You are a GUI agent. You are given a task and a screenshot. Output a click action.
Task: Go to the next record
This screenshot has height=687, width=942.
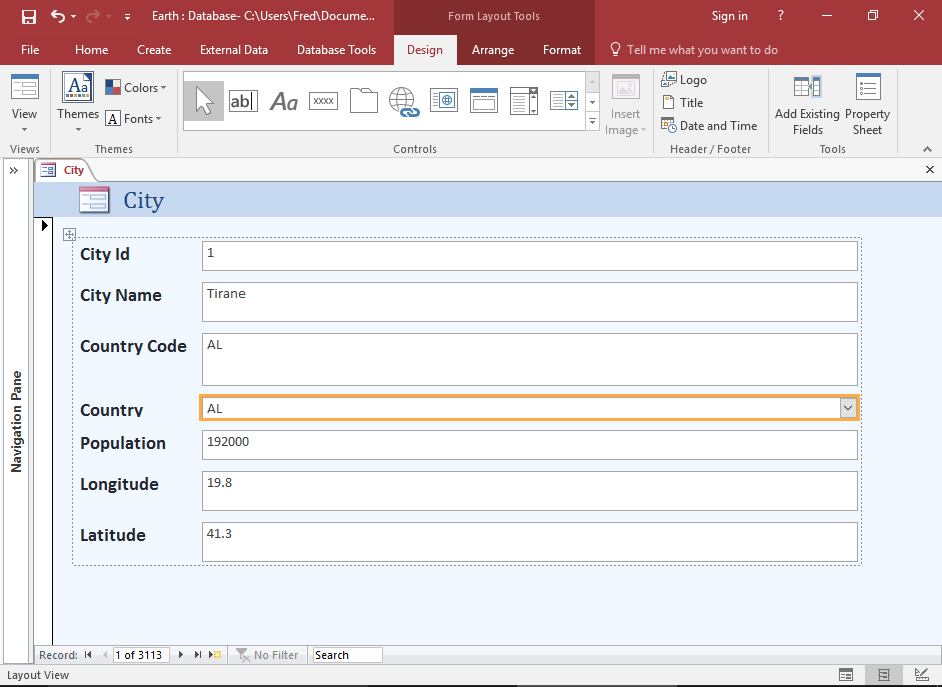[x=181, y=655]
